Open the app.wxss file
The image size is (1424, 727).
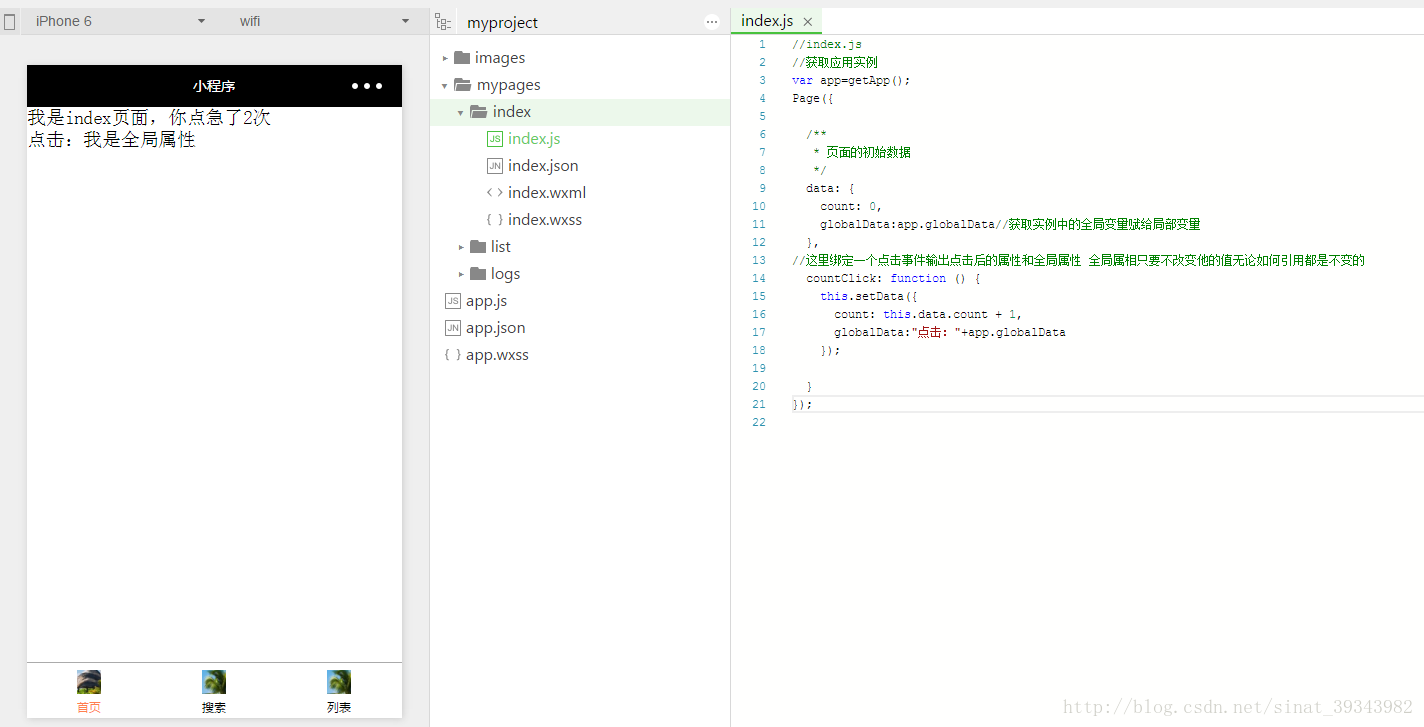pos(497,355)
